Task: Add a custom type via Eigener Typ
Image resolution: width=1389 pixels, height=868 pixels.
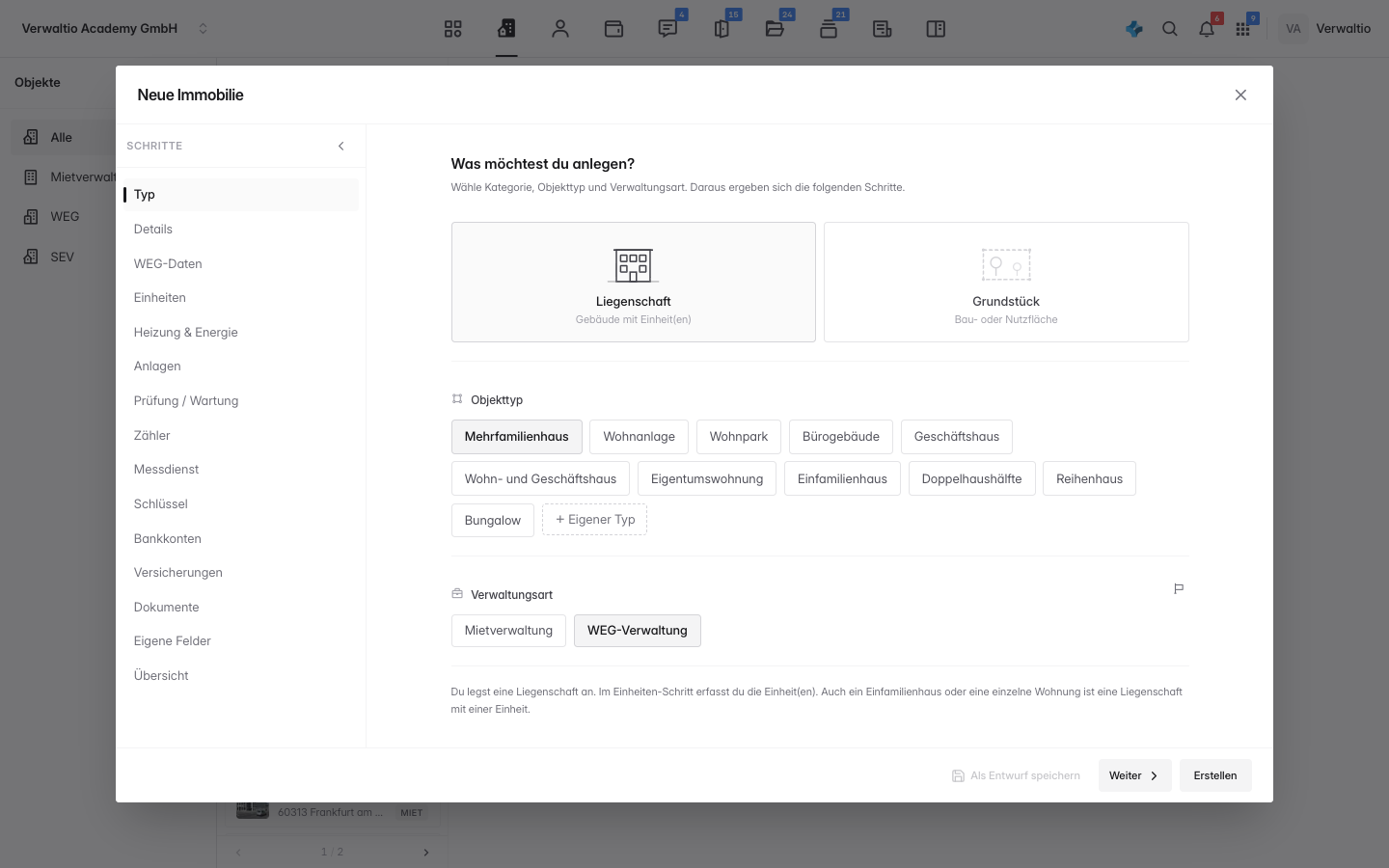Action: (595, 520)
